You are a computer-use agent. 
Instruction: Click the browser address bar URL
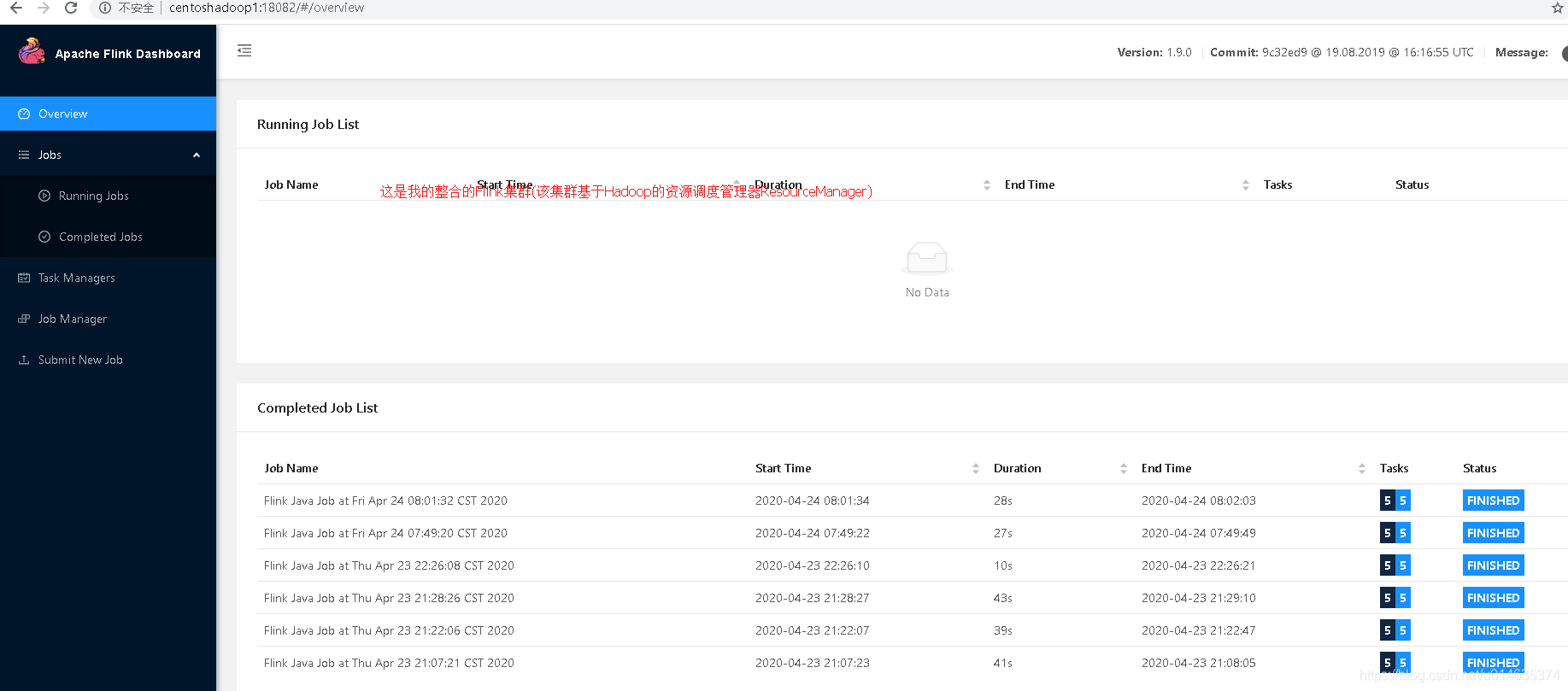coord(267,8)
